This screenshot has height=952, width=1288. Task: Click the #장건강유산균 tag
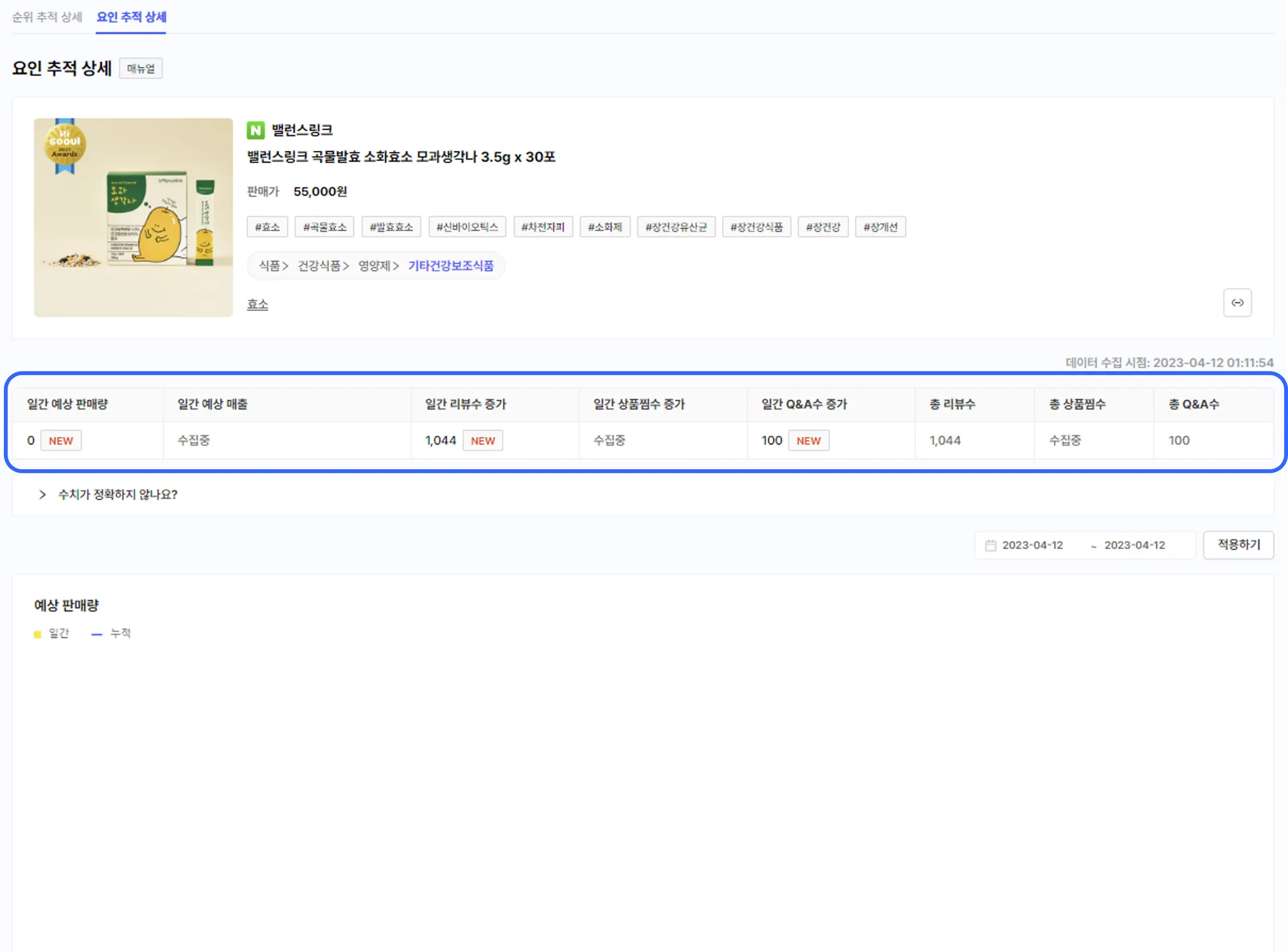pyautogui.click(x=676, y=227)
